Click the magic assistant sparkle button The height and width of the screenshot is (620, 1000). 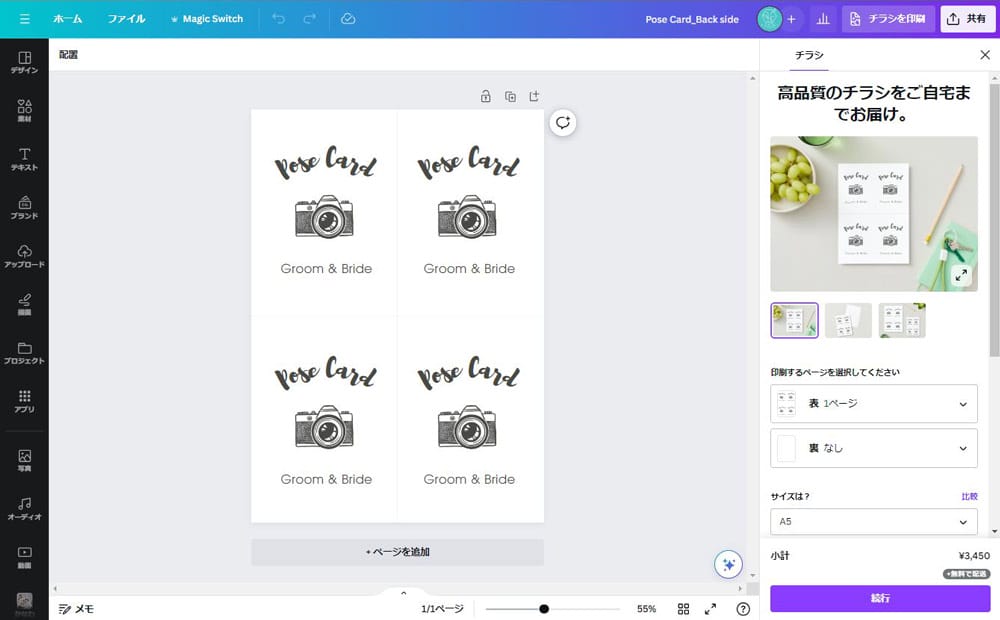click(728, 565)
